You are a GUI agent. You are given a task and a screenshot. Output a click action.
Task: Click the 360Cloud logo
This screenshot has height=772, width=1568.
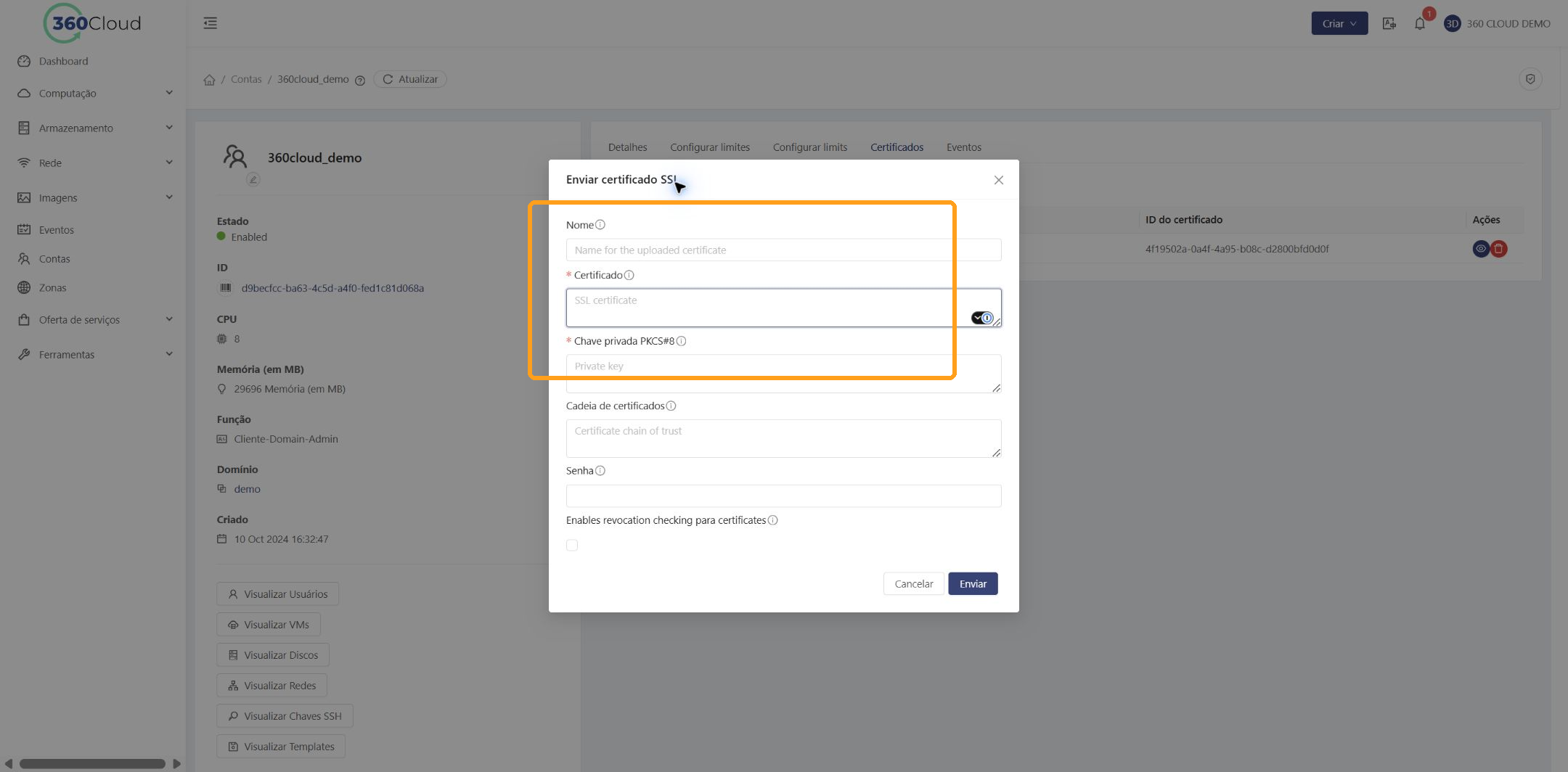[92, 23]
